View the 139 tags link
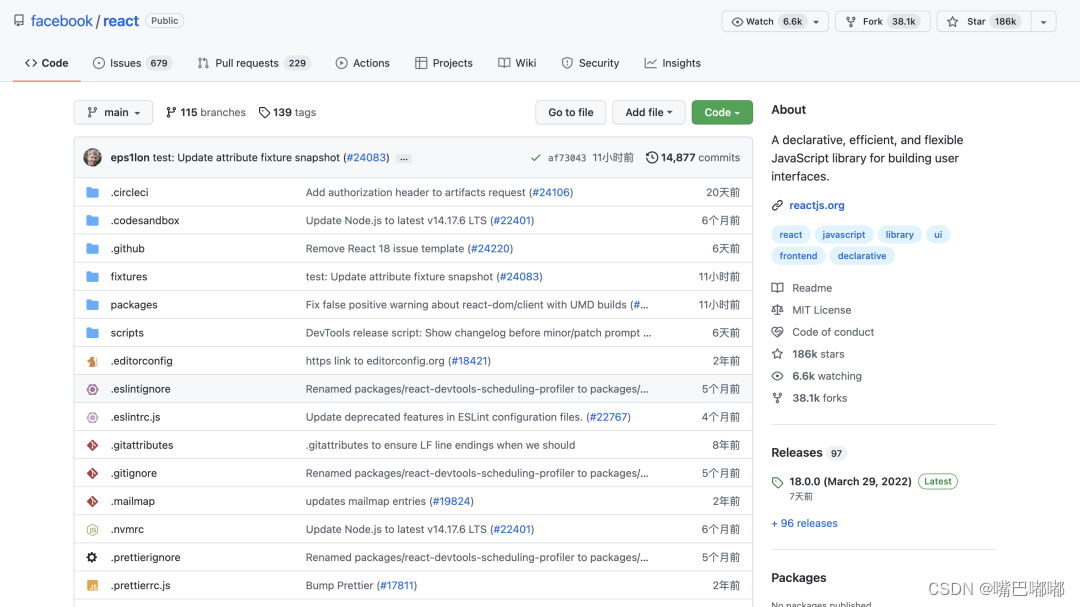Image resolution: width=1080 pixels, height=607 pixels. pyautogui.click(x=287, y=112)
